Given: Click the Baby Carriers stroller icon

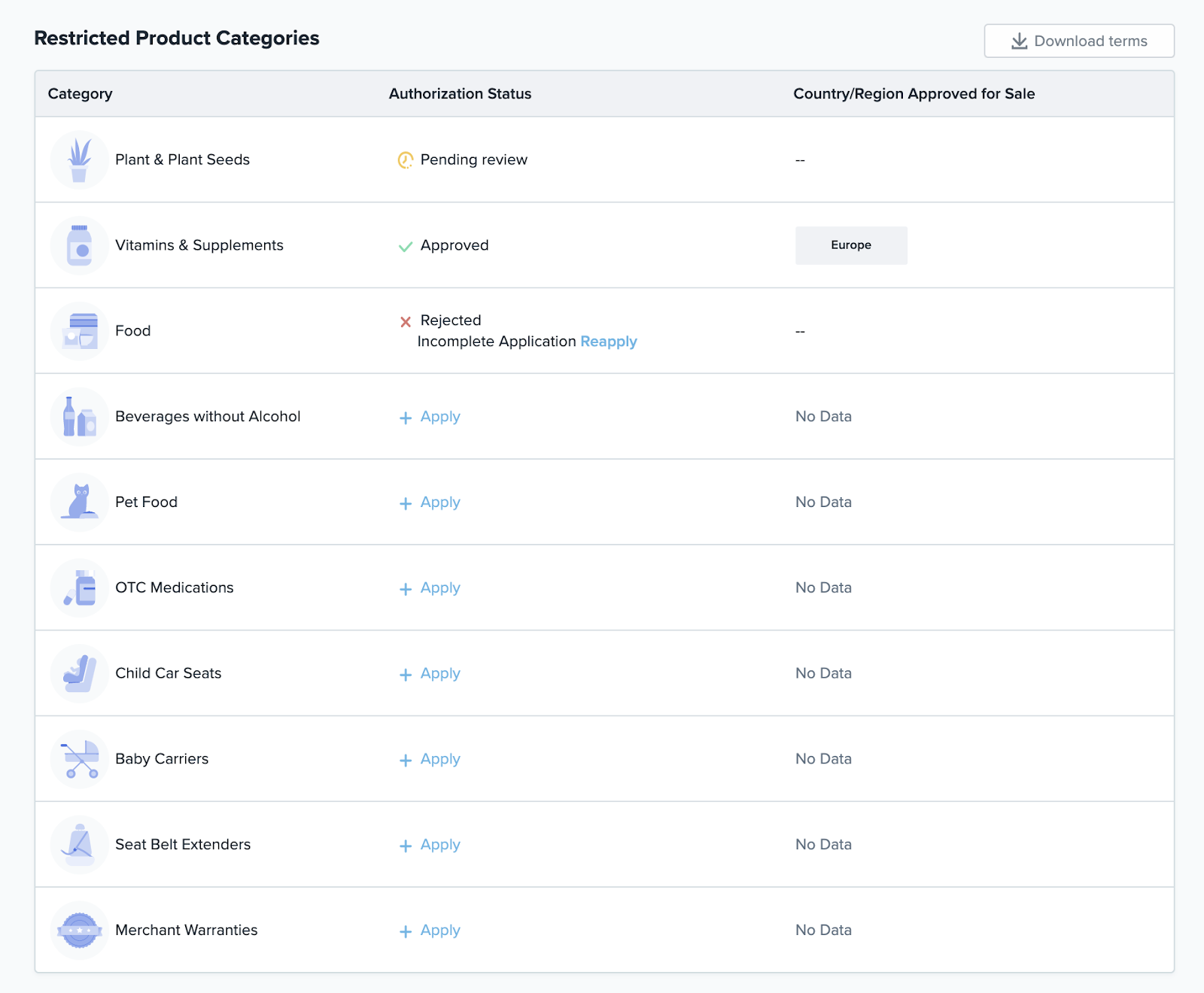Looking at the screenshot, I should tap(79, 760).
